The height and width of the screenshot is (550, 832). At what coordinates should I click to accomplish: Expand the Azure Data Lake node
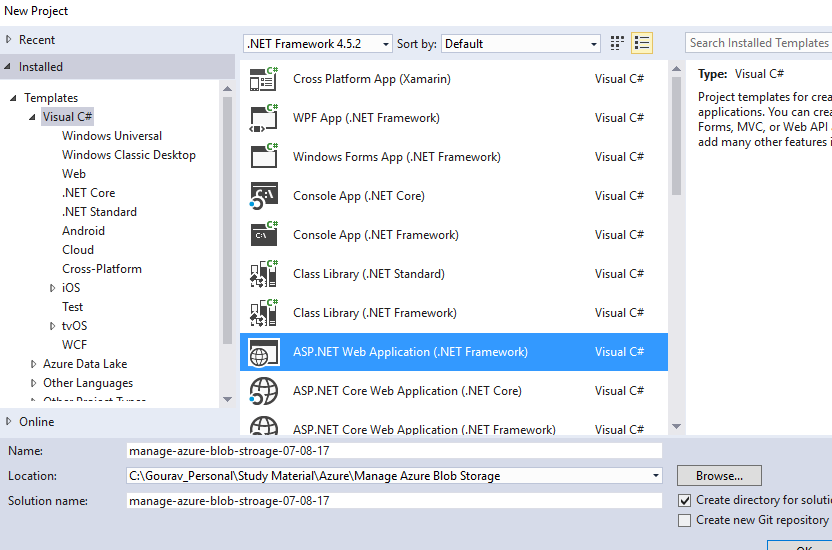[33, 364]
